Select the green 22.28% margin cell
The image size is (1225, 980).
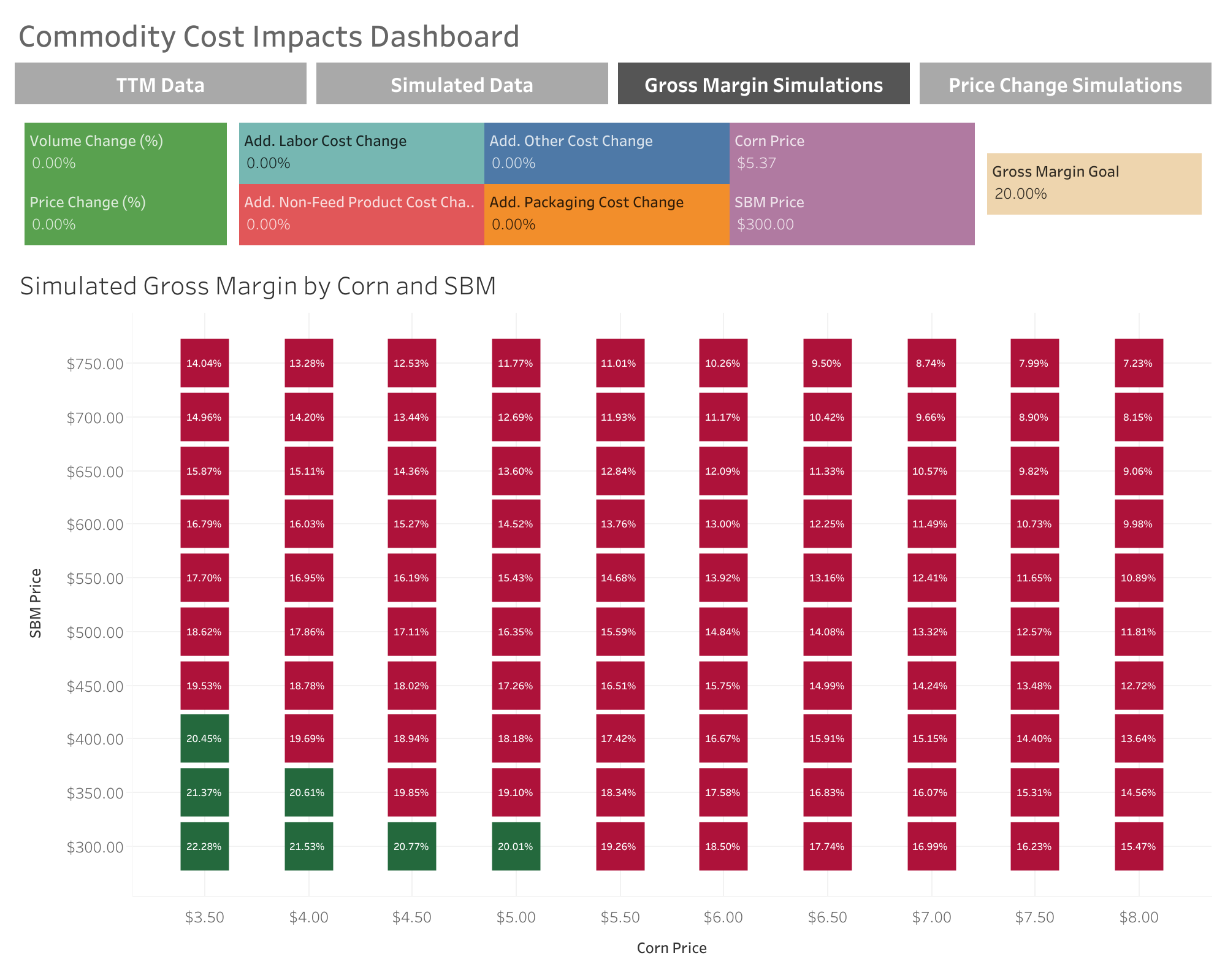coord(205,846)
